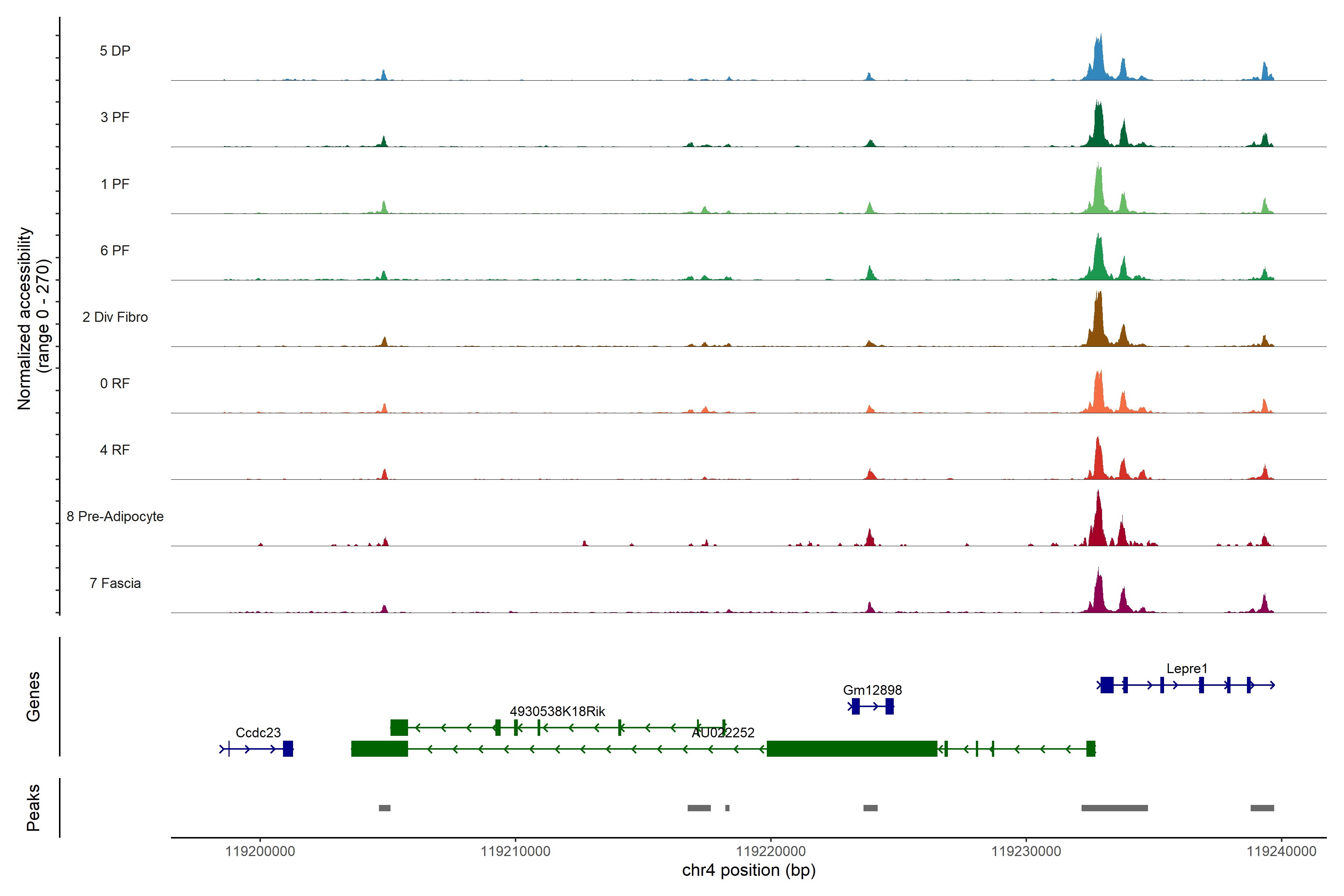Click the chr4 position (bp) axis title
Screen dimensions: 1344x896
(749, 870)
